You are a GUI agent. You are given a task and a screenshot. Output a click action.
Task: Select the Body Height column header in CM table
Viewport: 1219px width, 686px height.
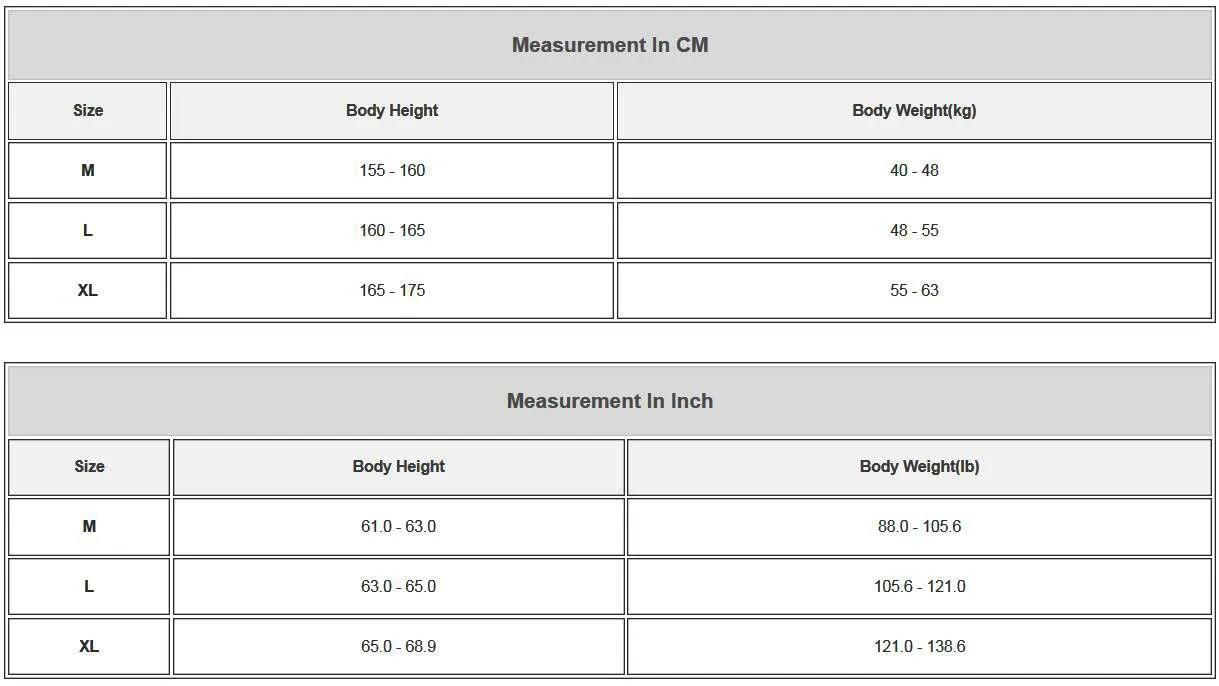pos(392,110)
